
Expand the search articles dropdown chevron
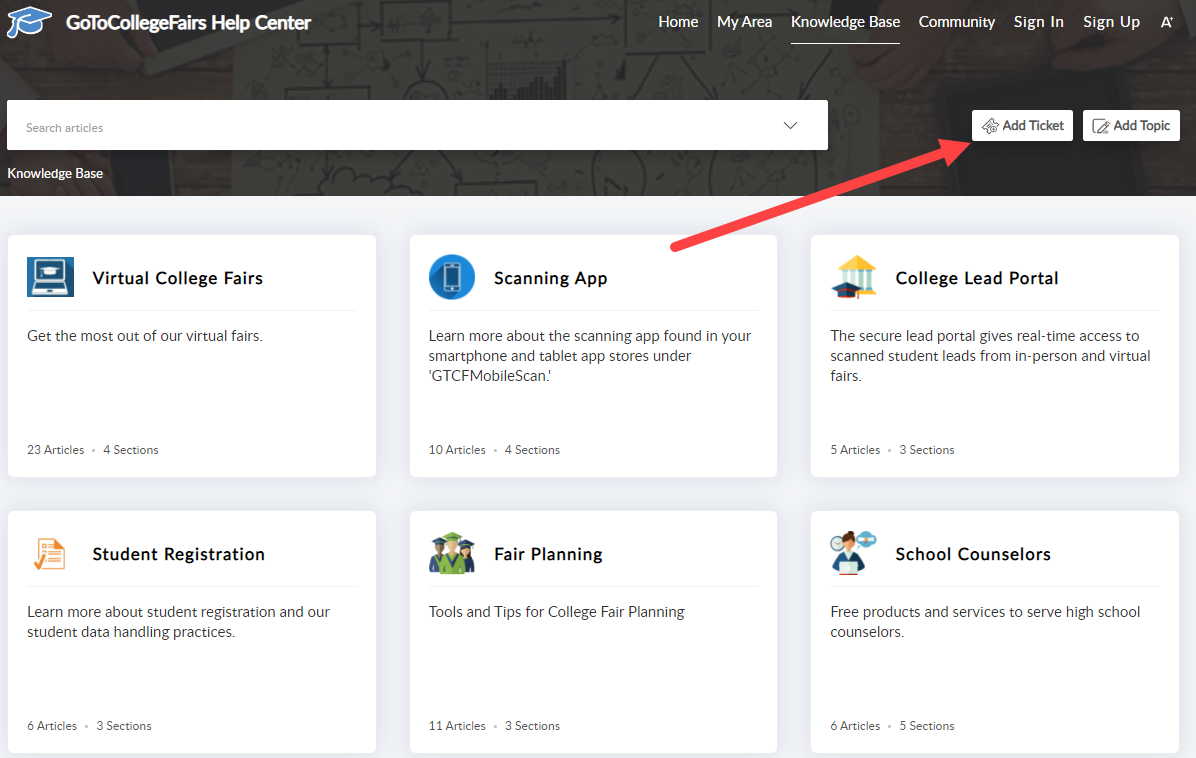pyautogui.click(x=790, y=125)
